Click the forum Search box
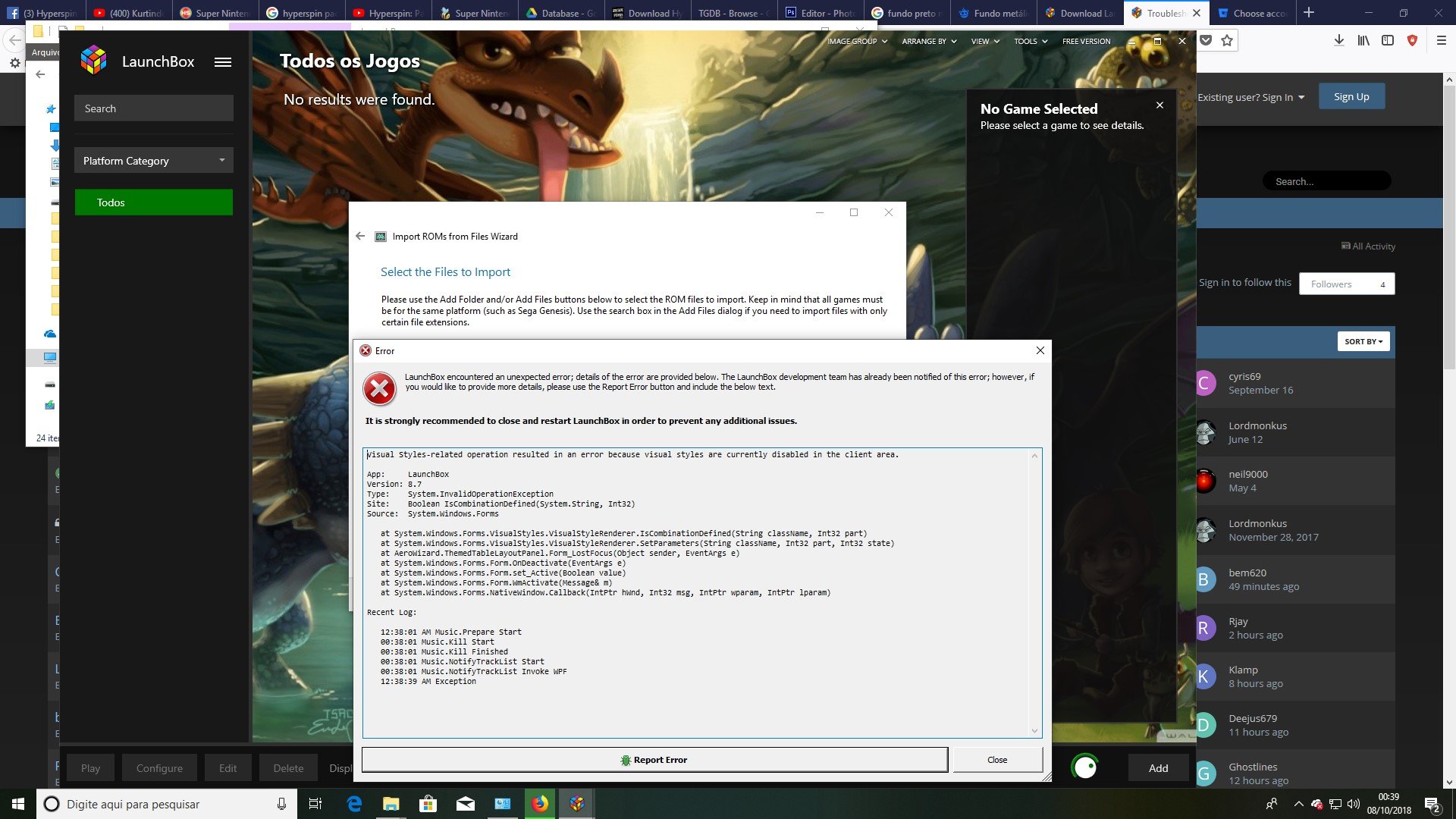 coord(1326,181)
